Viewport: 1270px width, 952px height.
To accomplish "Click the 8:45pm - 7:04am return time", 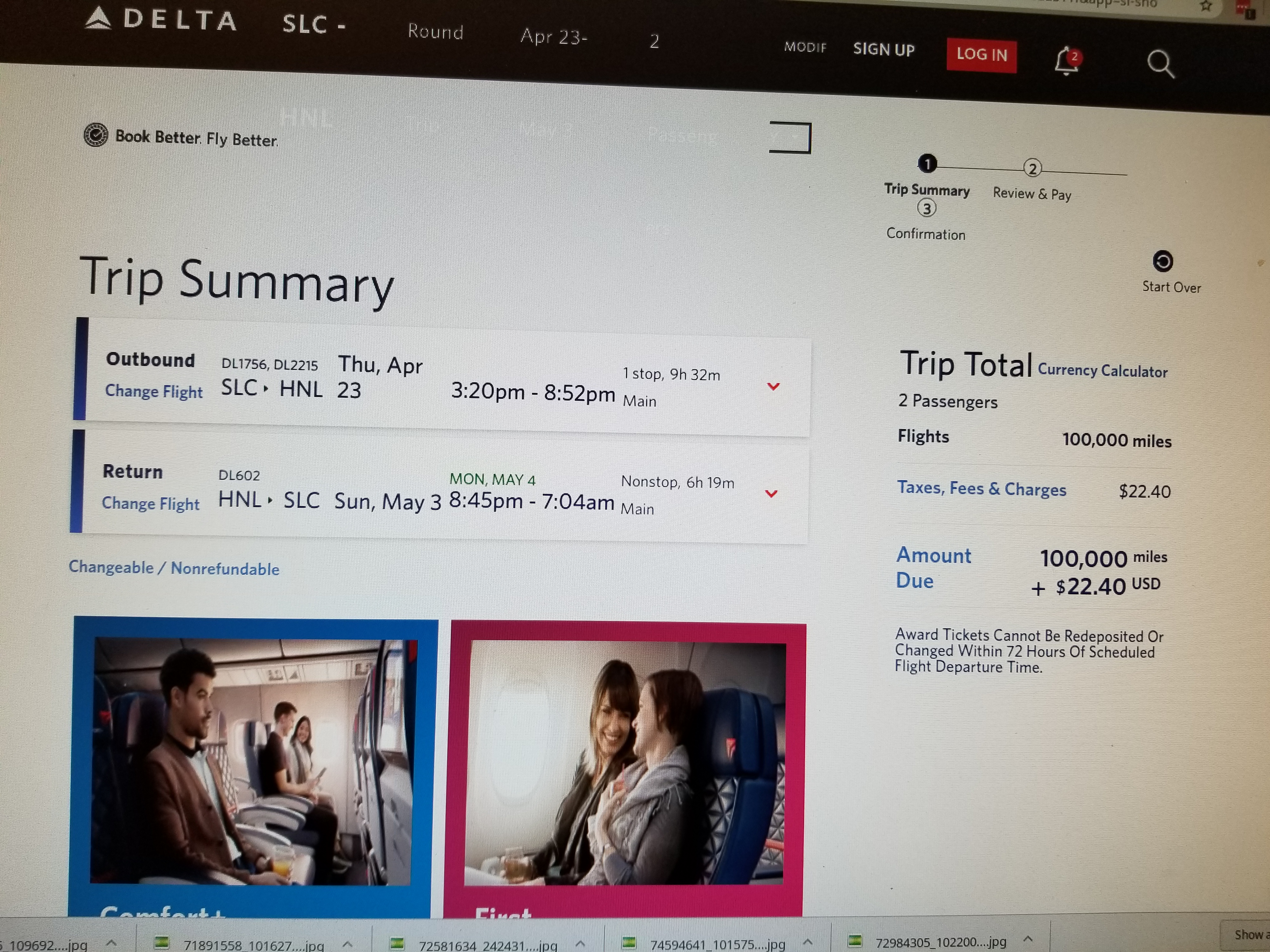I will pyautogui.click(x=532, y=501).
